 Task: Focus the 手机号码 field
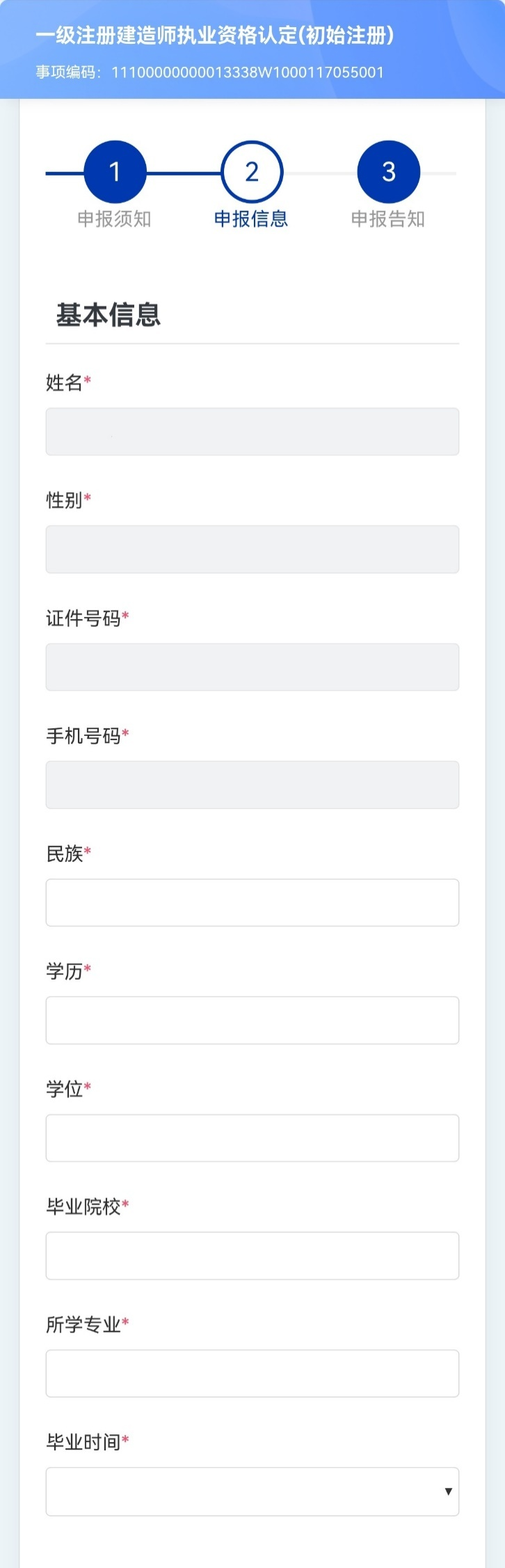(x=252, y=785)
